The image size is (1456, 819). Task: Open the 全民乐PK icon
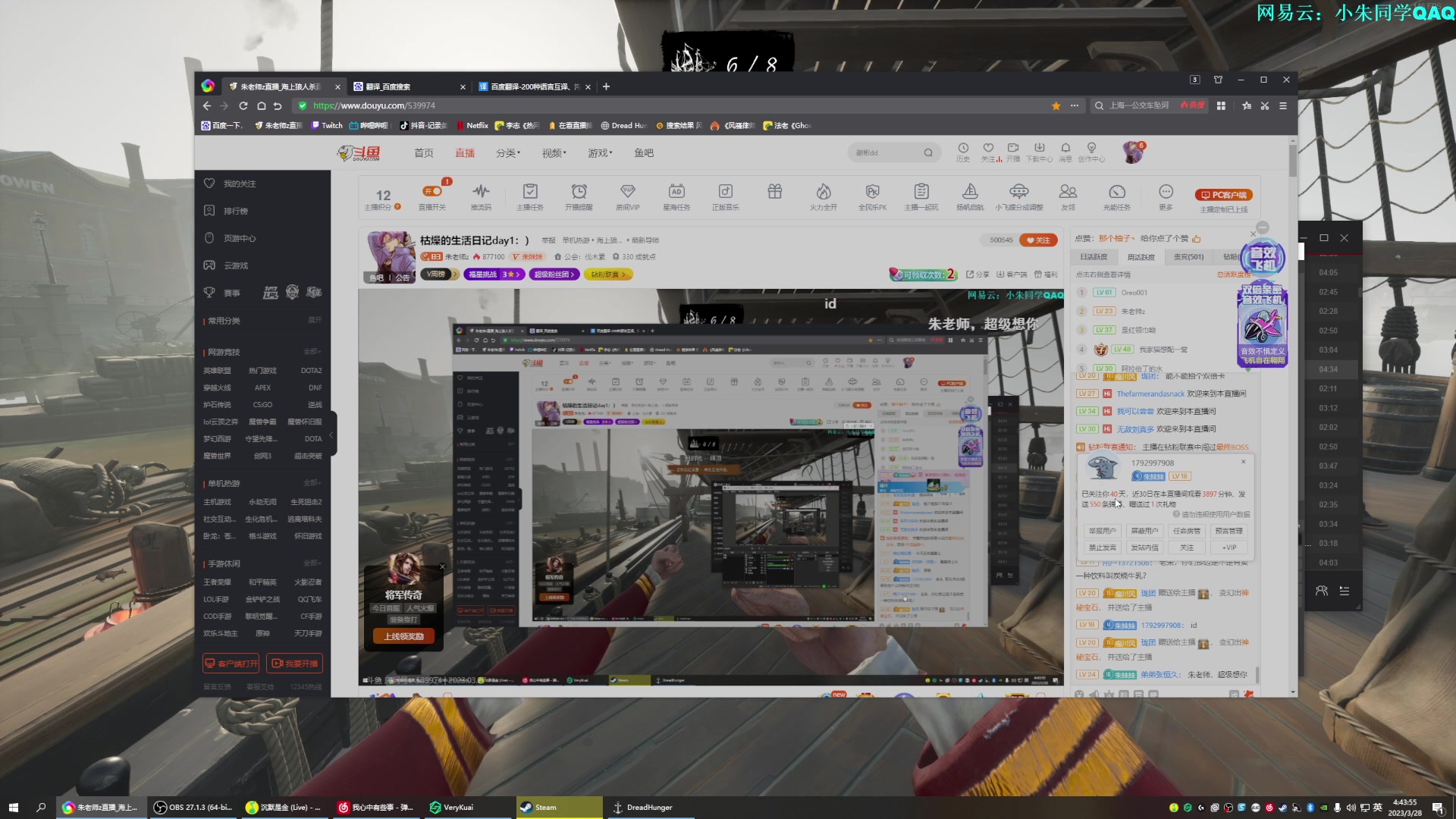coord(873,196)
